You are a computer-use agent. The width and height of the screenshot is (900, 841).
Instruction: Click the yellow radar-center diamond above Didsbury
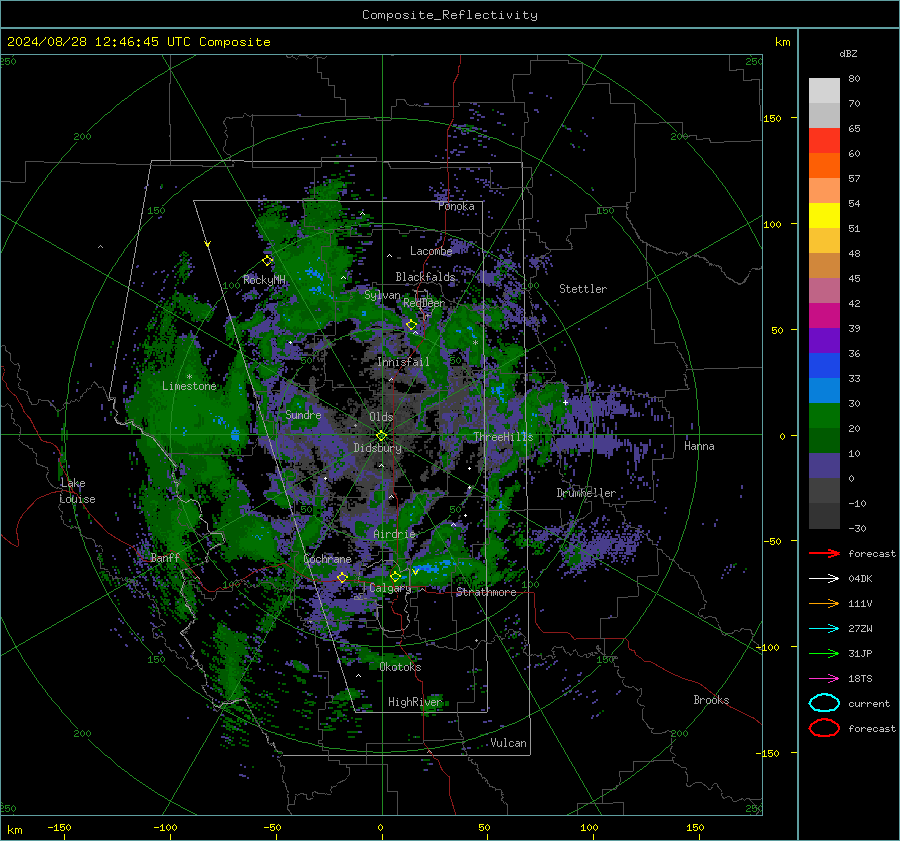[381, 435]
